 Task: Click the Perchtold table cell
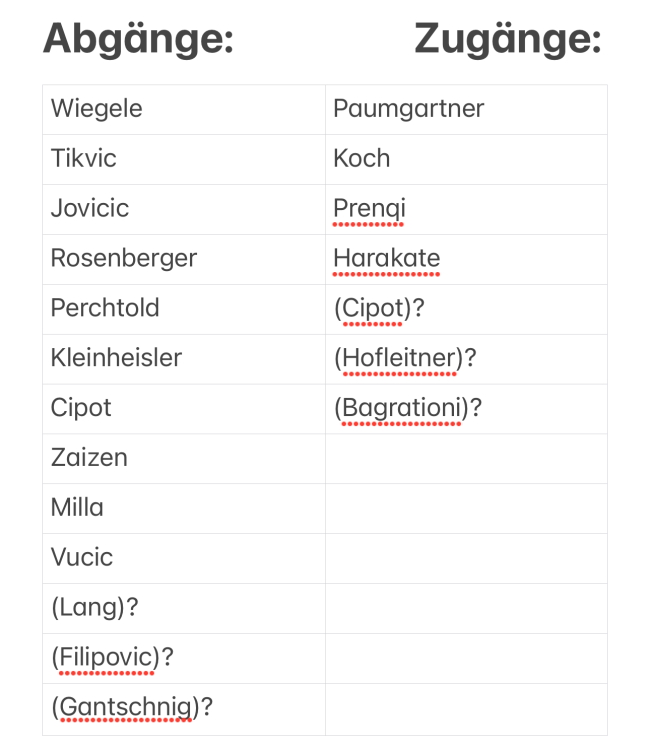(105, 308)
